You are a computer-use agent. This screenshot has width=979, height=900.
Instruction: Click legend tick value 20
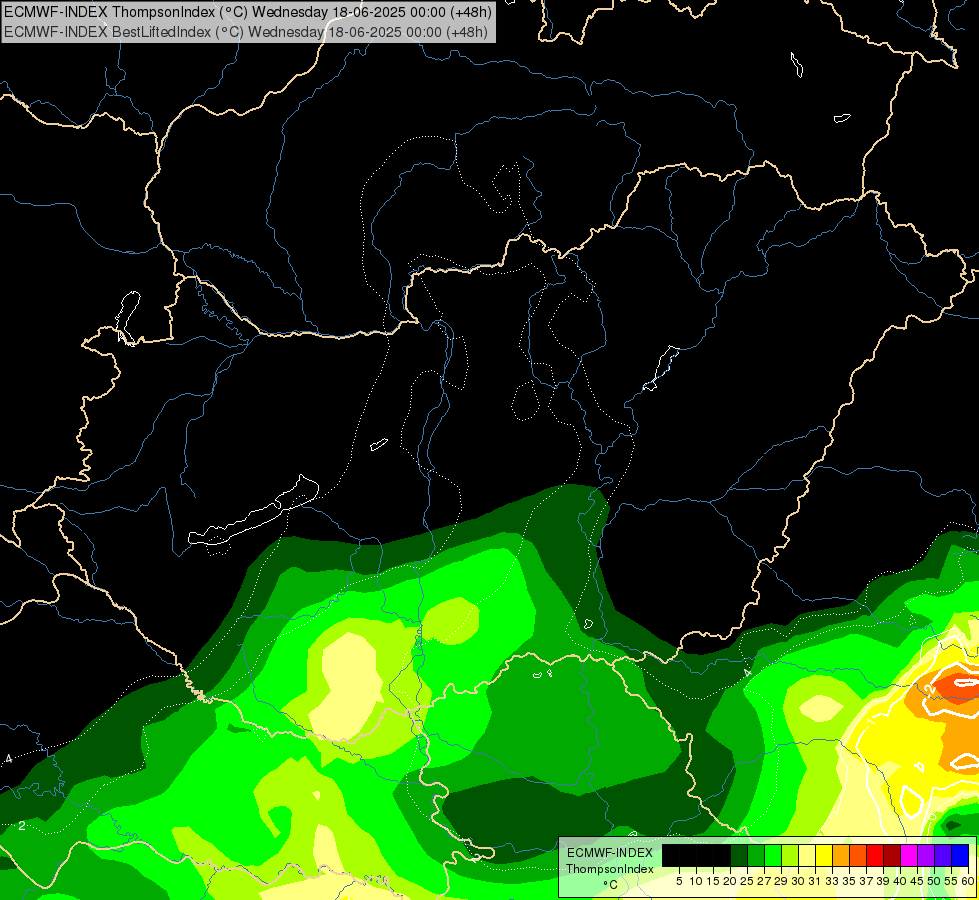tap(730, 881)
